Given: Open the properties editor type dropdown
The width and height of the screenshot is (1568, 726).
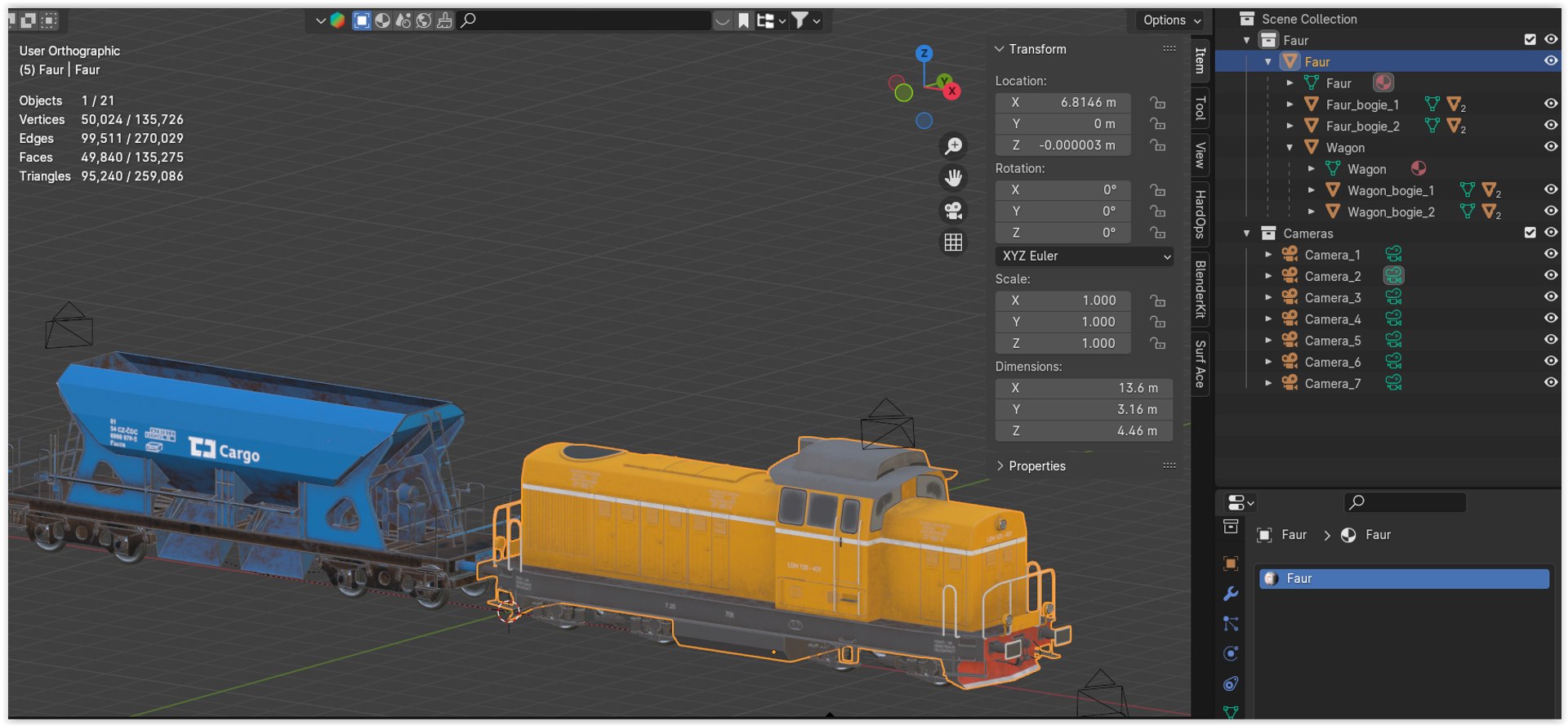Looking at the screenshot, I should click(x=1241, y=502).
